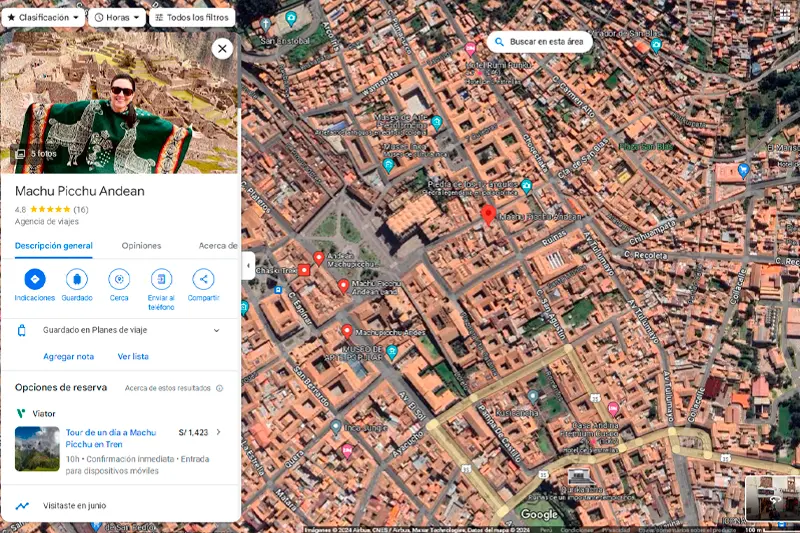Click the Enviar al teléfono icon
Screen dimensions: 800x533
161,280
